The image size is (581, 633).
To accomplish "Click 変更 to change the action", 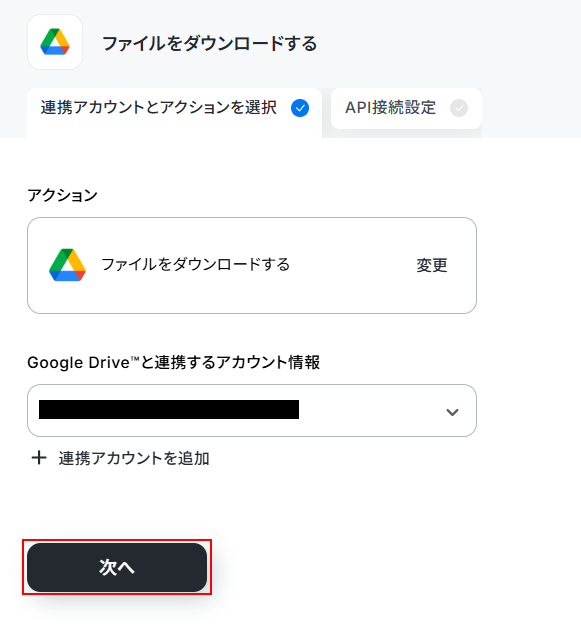I will pos(432,265).
